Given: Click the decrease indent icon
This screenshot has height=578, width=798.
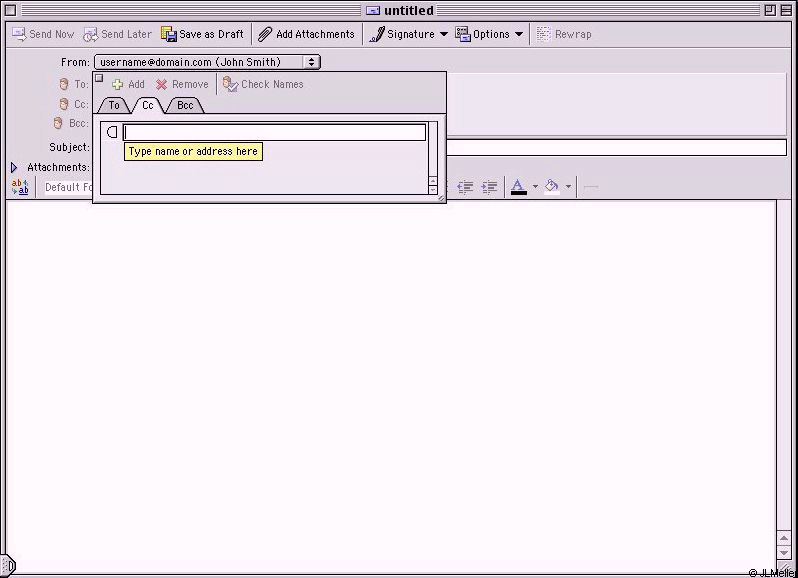Looking at the screenshot, I should point(465,187).
